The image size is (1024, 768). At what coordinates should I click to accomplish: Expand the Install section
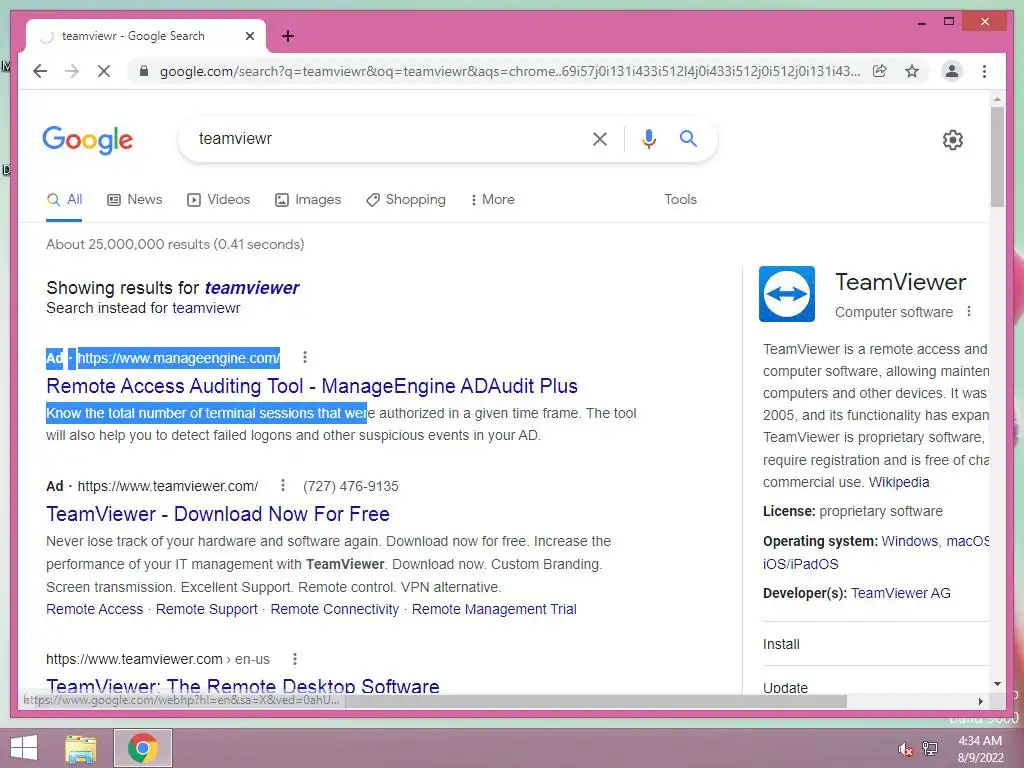[x=875, y=644]
